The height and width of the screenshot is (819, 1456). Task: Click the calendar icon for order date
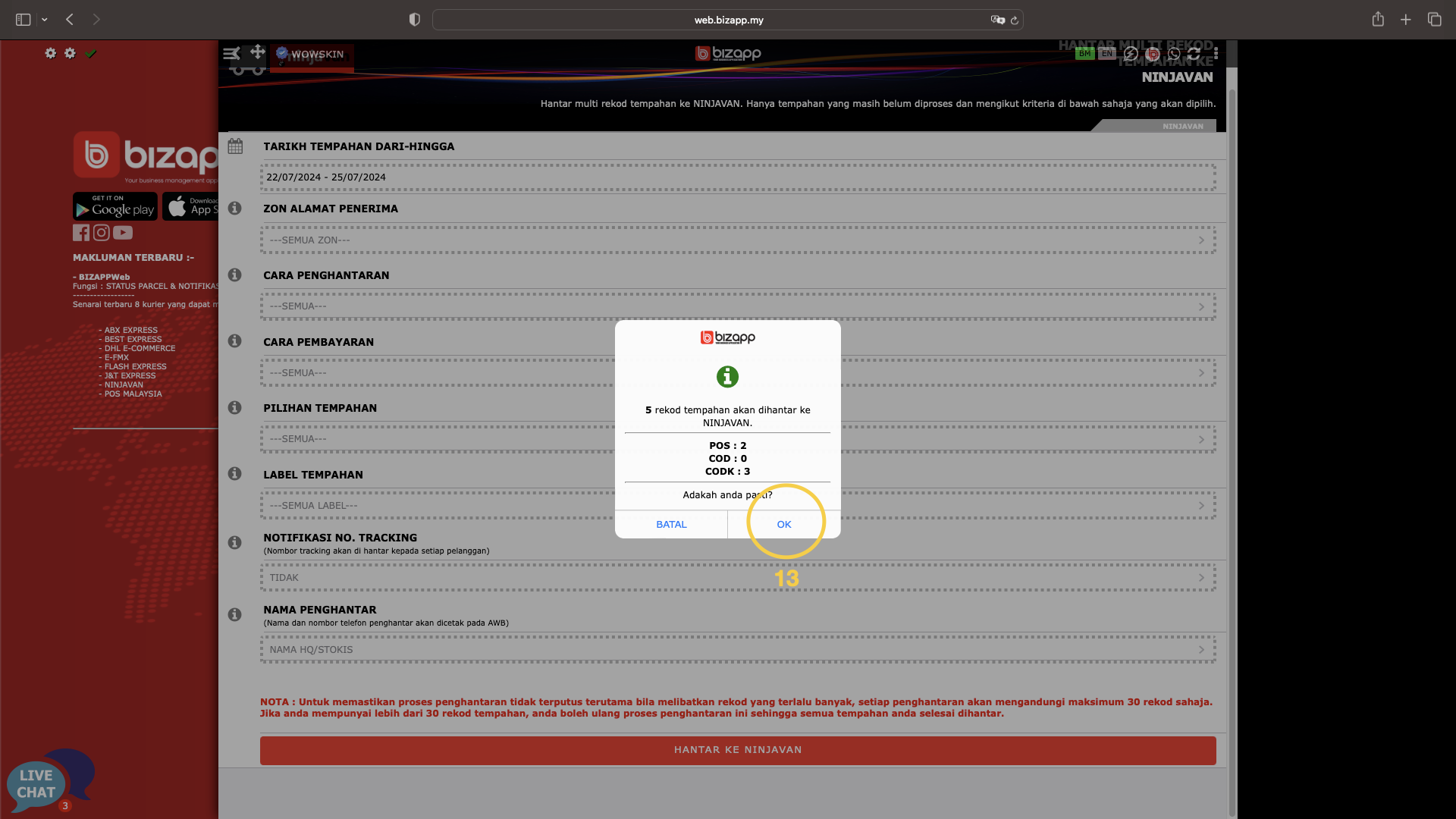[235, 146]
